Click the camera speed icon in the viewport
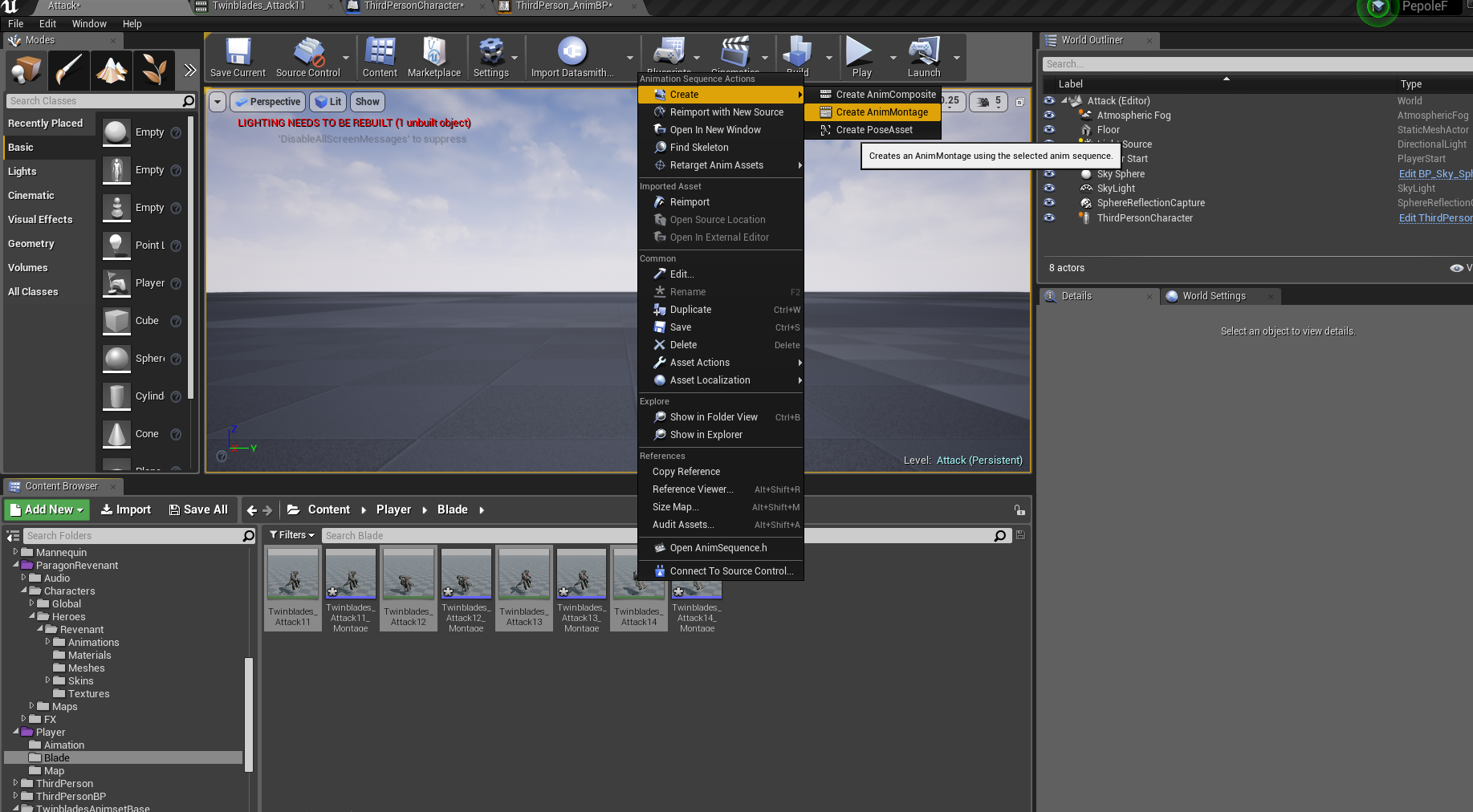 pos(983,102)
